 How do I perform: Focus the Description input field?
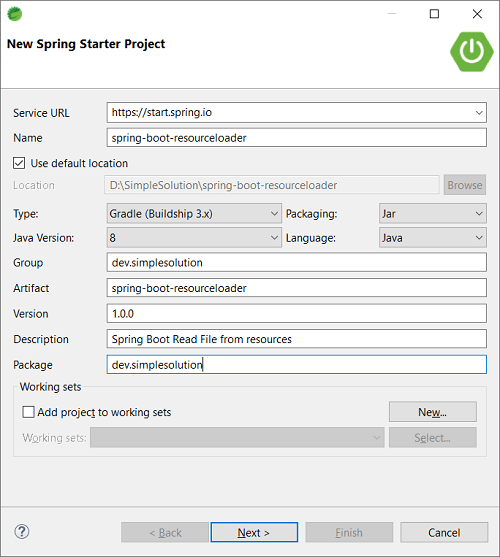(297, 339)
